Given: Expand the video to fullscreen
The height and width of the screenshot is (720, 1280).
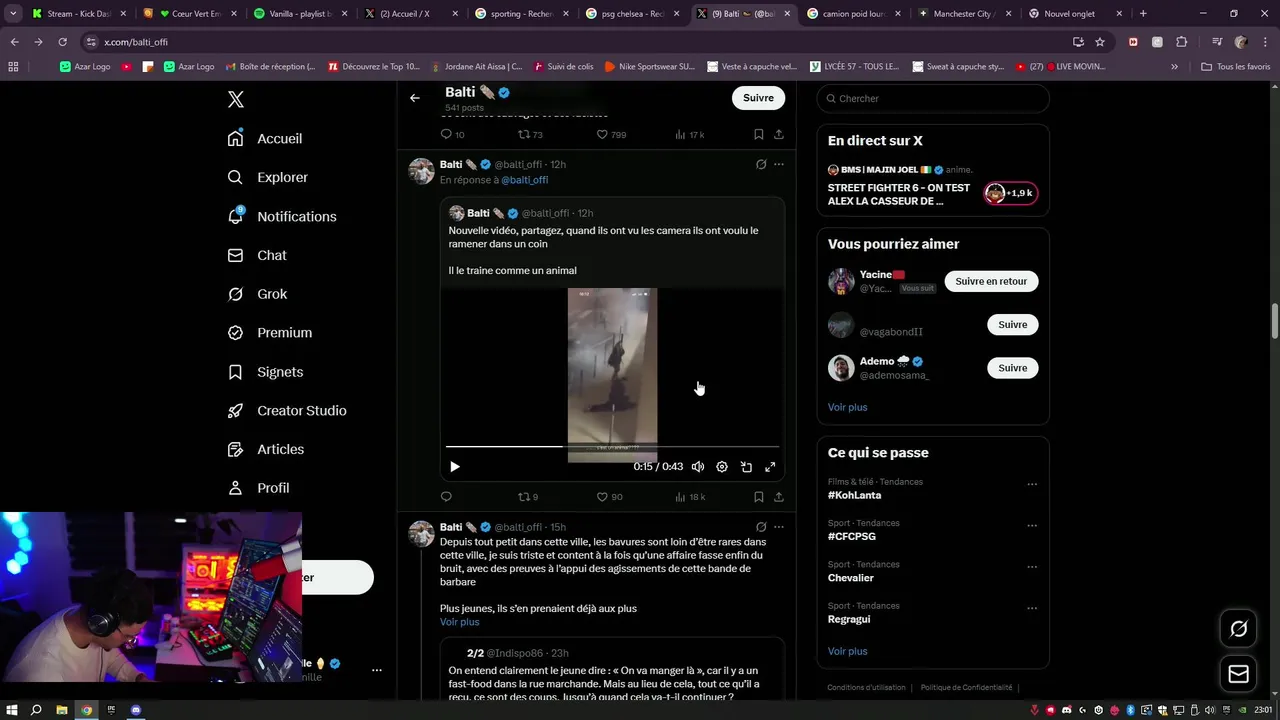Looking at the screenshot, I should (770, 467).
